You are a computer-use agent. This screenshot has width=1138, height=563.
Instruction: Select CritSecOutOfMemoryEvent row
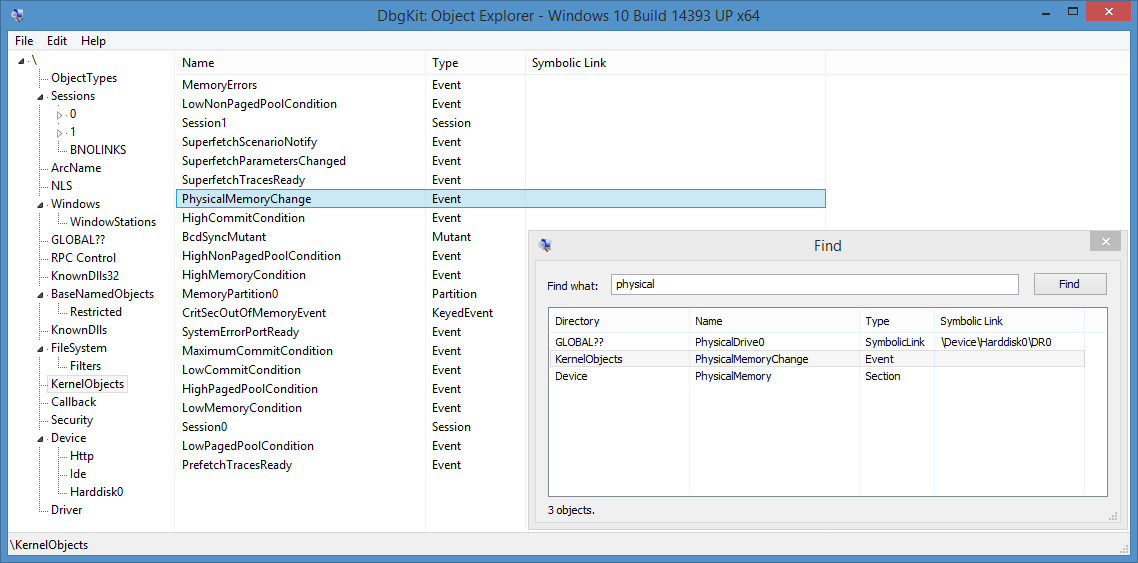pyautogui.click(x=352, y=313)
